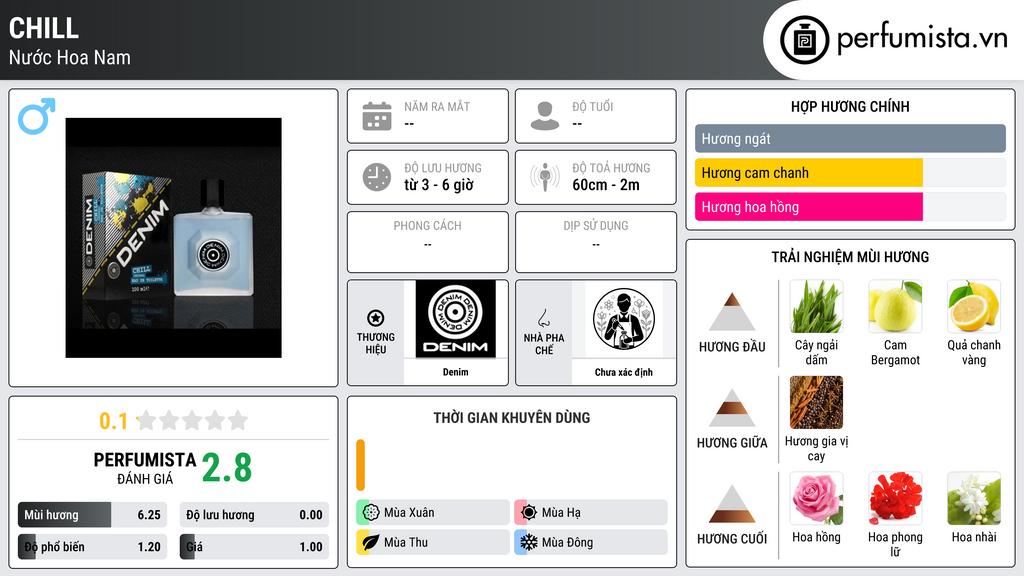This screenshot has height=576, width=1024.
Task: Click the Mùa Thu leaf icon
Action: pyautogui.click(x=370, y=542)
